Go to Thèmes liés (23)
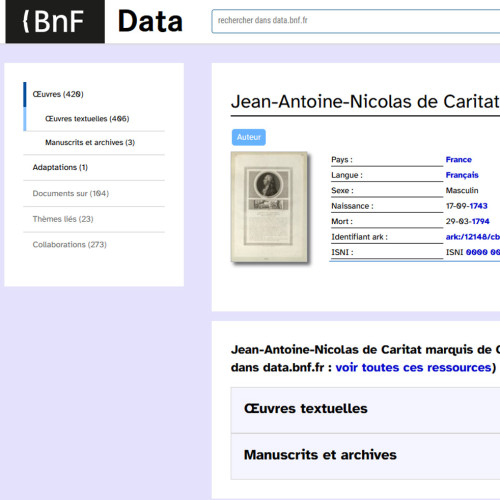This screenshot has height=500, width=500. 63,219
